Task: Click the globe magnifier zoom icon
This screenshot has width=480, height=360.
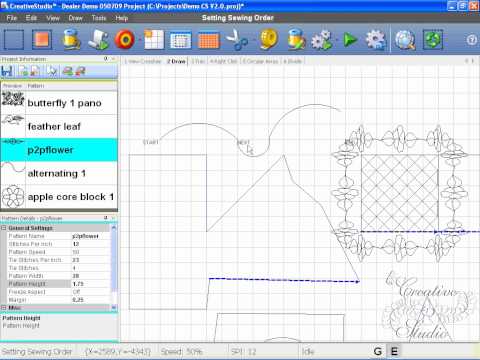Action: (x=405, y=40)
